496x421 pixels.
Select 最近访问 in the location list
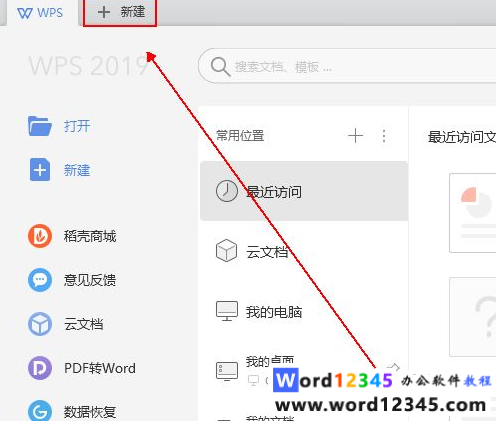(304, 191)
